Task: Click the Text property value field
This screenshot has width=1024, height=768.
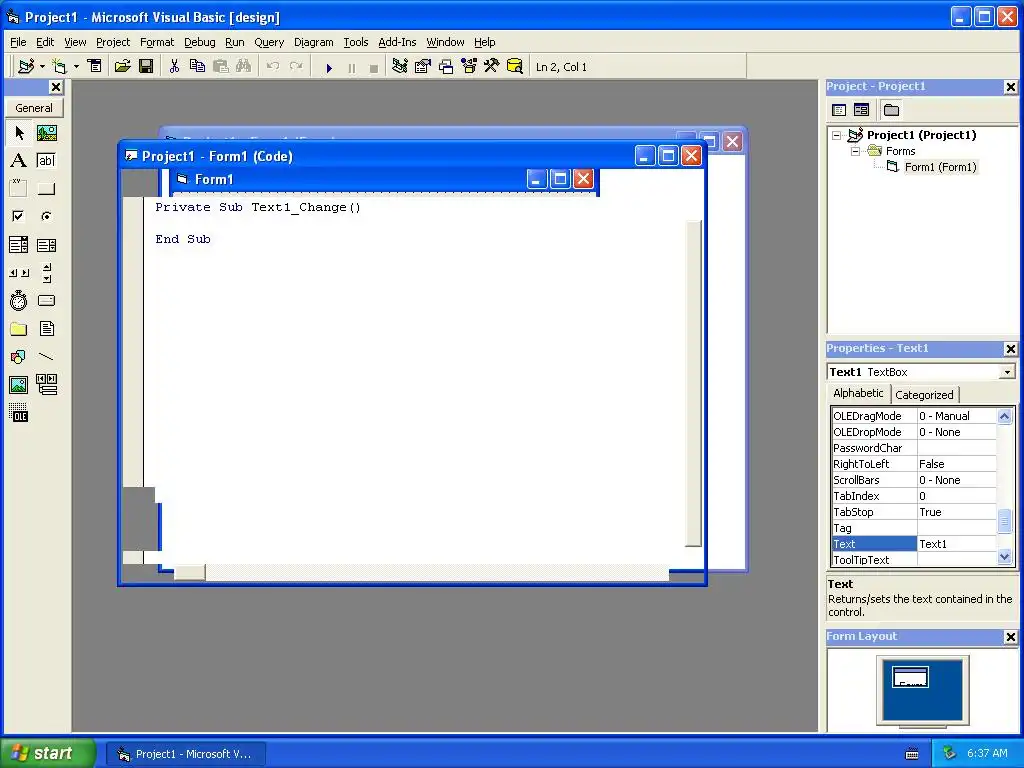Action: pyautogui.click(x=957, y=544)
